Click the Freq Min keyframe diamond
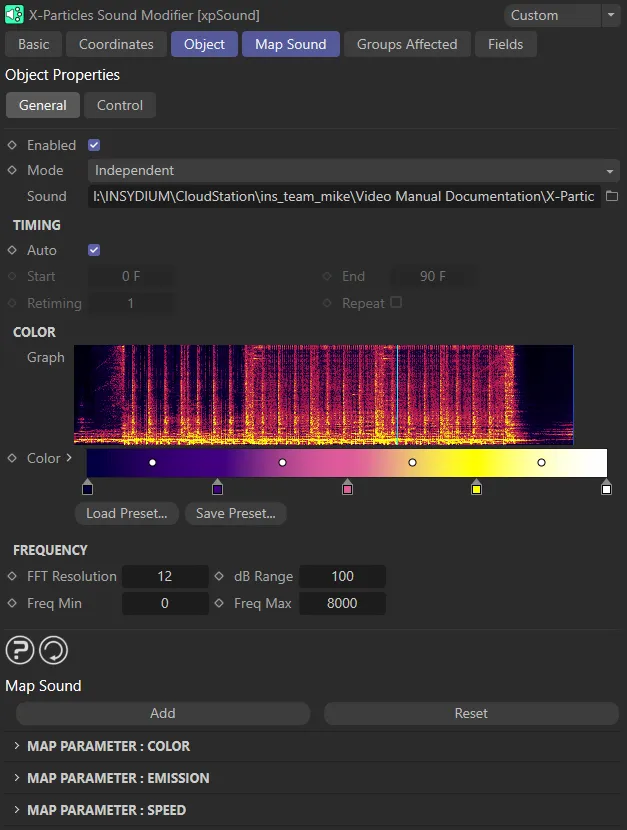627x830 pixels. (x=12, y=603)
